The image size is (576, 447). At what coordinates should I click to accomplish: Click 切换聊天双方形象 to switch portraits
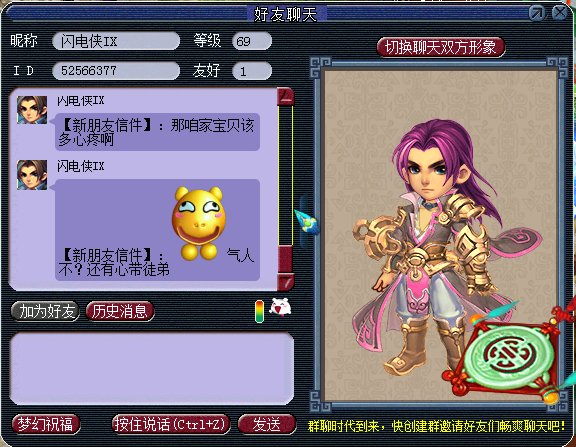pos(441,47)
